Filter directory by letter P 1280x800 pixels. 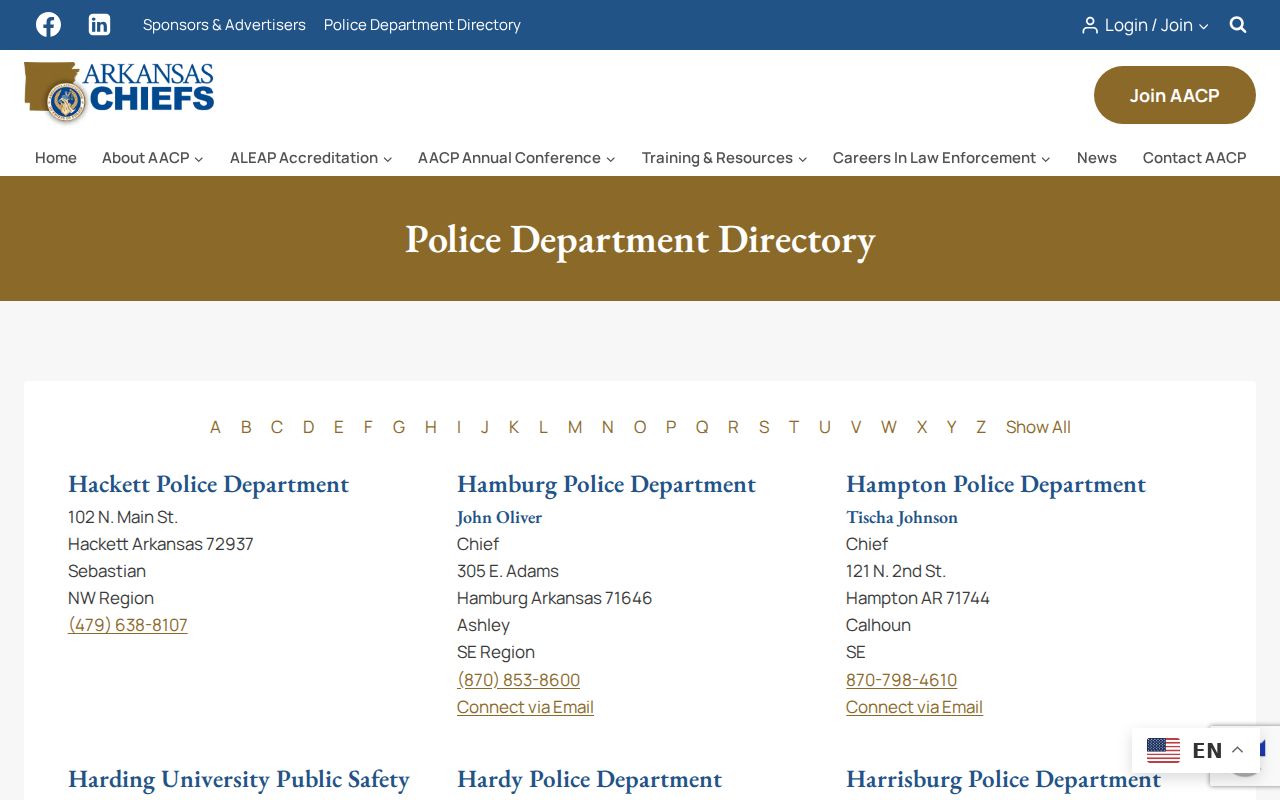pos(671,427)
